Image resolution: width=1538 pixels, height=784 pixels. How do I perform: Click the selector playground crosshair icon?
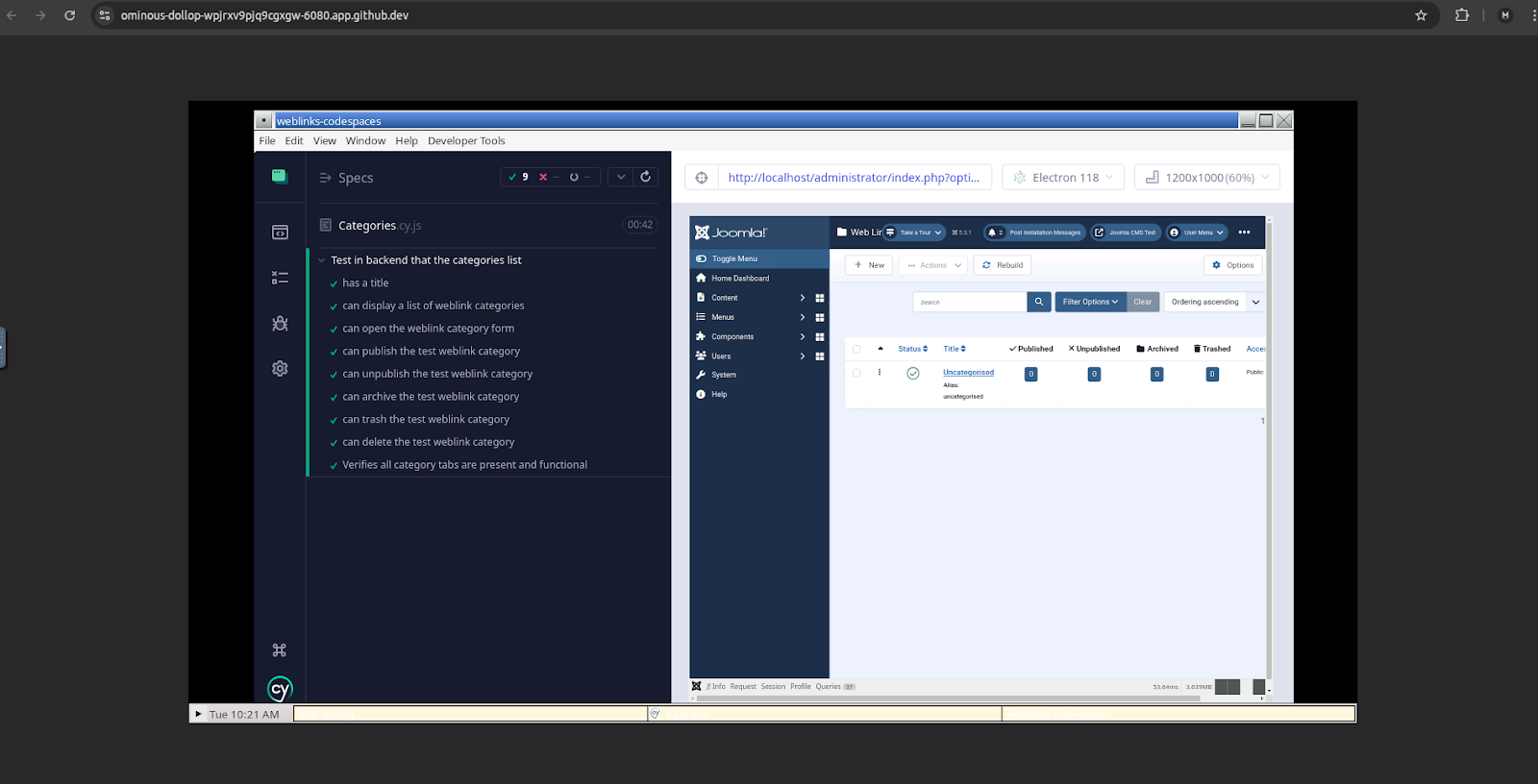pyautogui.click(x=702, y=178)
